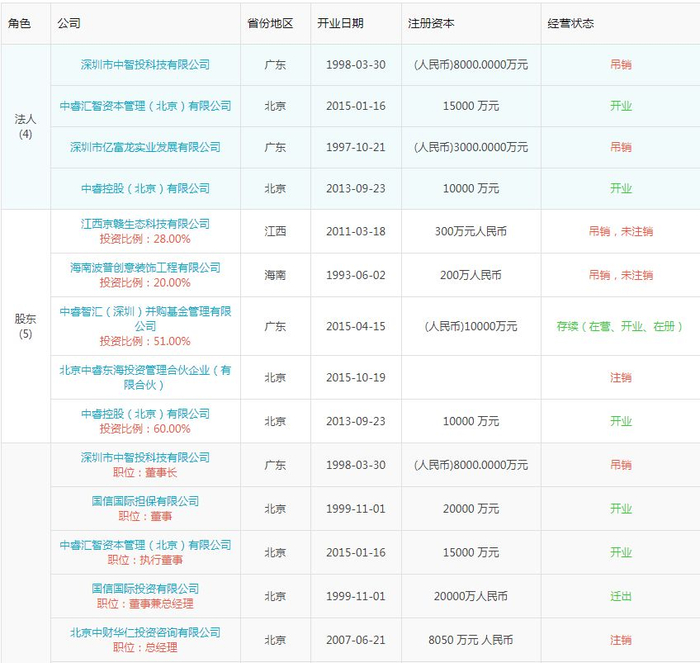
Task: Click status 存续(在营、开业、在册)
Action: coord(621,326)
